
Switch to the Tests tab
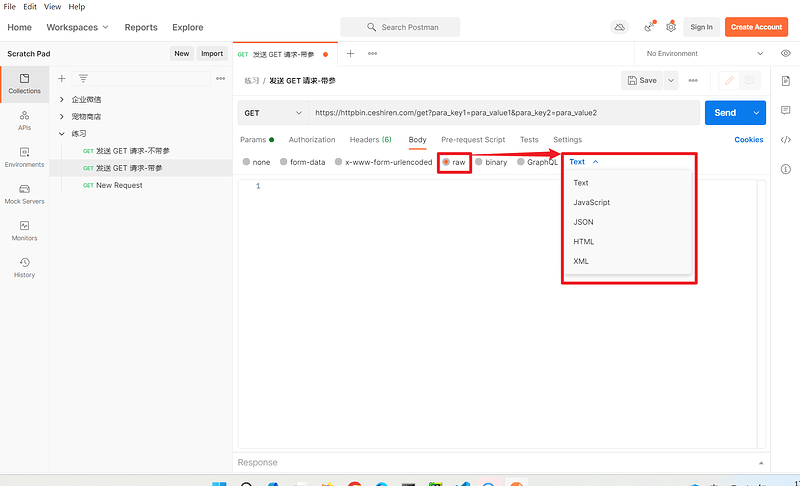(529, 140)
